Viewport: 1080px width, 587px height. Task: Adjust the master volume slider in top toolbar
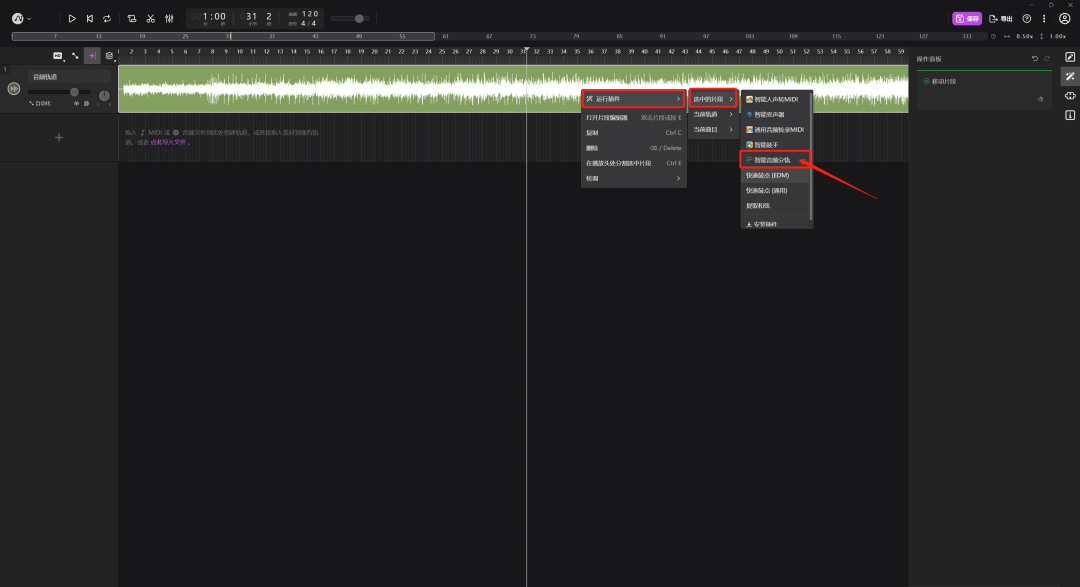pos(351,19)
